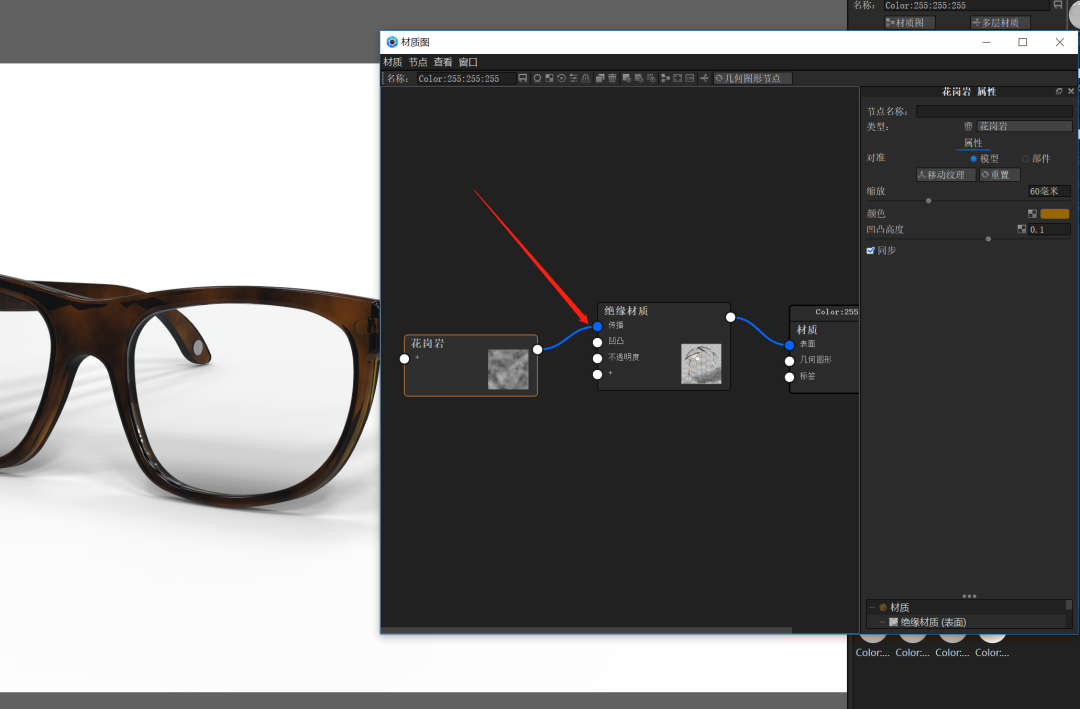Click the texture checker icon beside 凹凸高度 value
Screen dimensions: 1080x709
point(1021,229)
